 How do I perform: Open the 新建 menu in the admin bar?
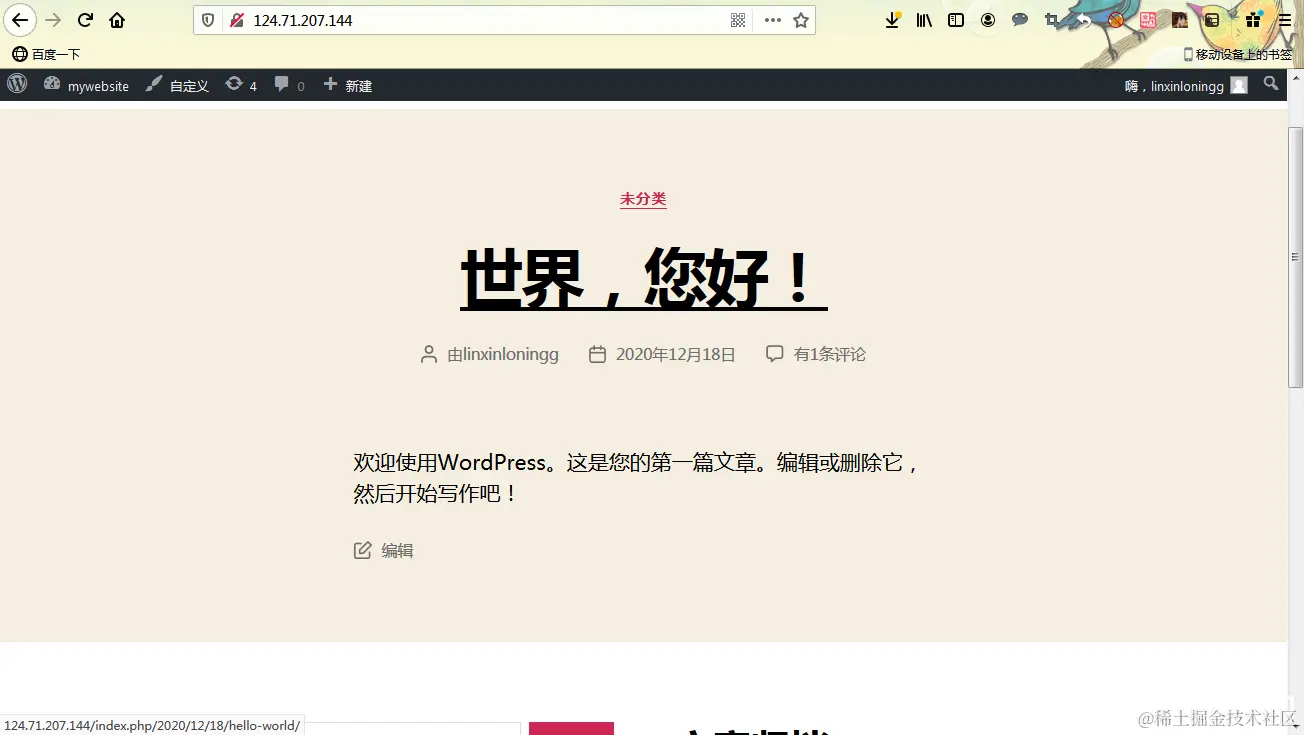click(x=347, y=85)
